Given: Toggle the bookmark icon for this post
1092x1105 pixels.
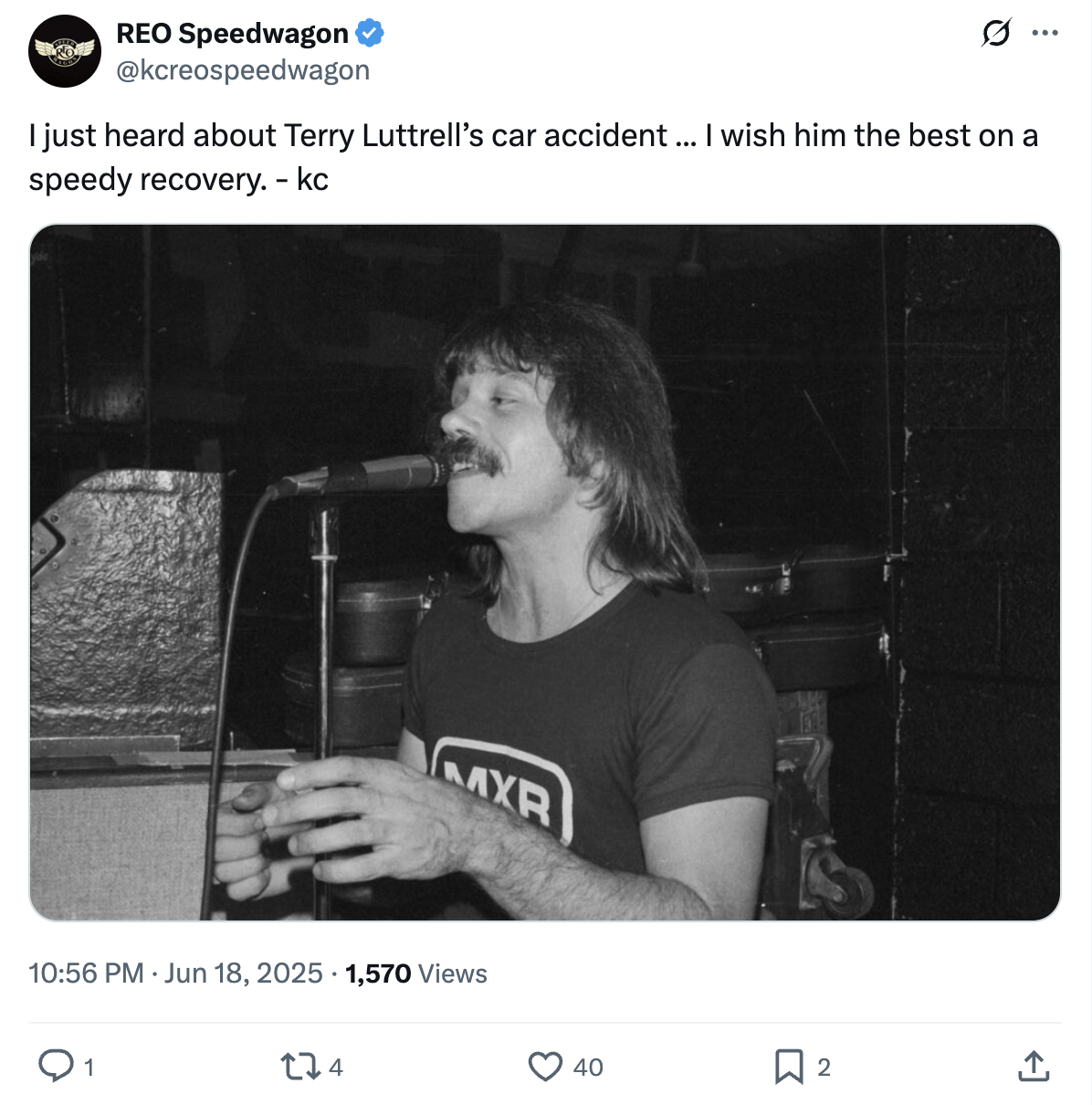Looking at the screenshot, I should (789, 1066).
